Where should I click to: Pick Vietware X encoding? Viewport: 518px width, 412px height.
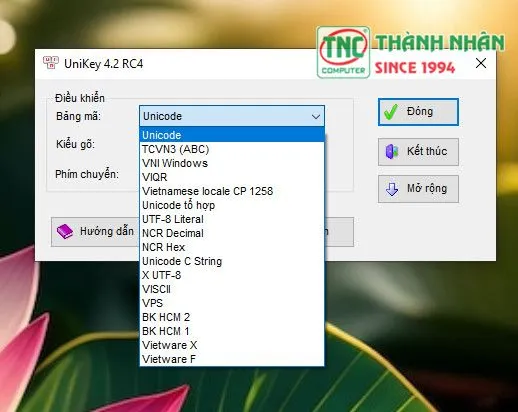(232, 345)
